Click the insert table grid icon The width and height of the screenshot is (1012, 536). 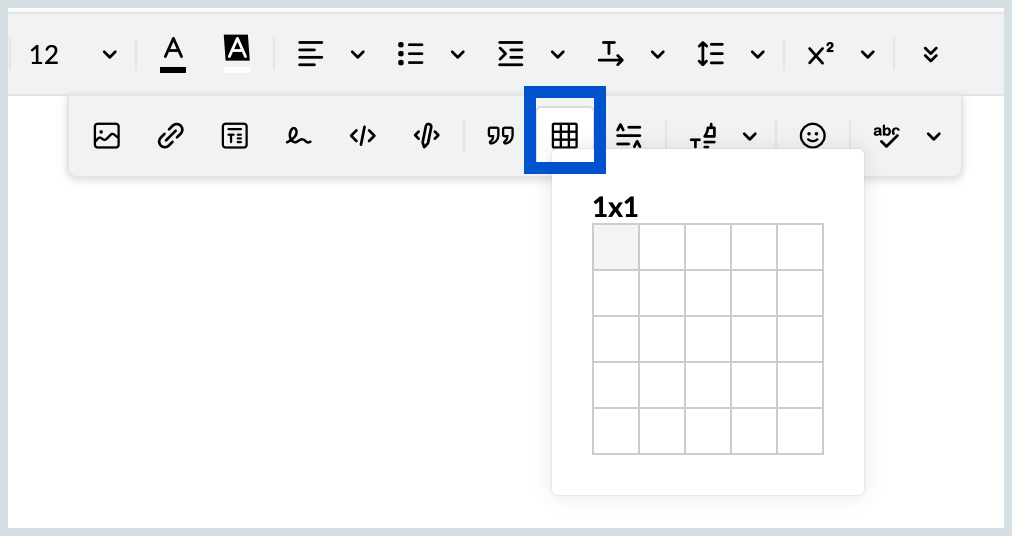point(565,136)
